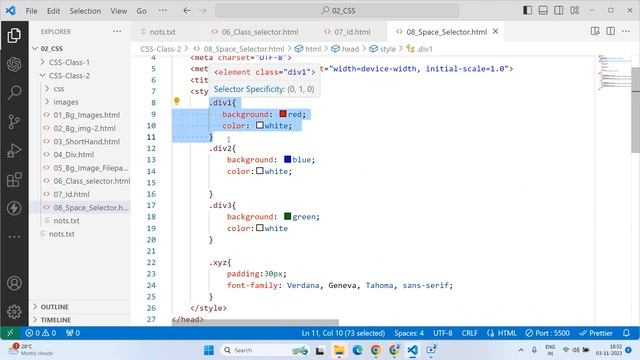Viewport: 640px width, 360px height.
Task: Change indentation via Spaces: 4
Action: coord(409,333)
